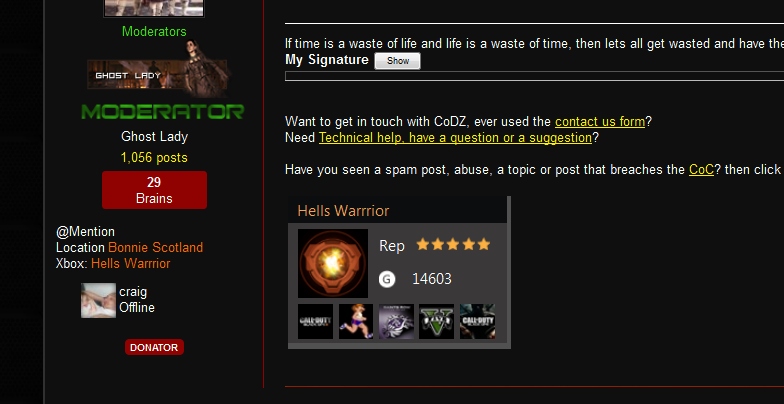Image resolution: width=784 pixels, height=404 pixels.
Task: Select the running character game tile
Action: (356, 322)
